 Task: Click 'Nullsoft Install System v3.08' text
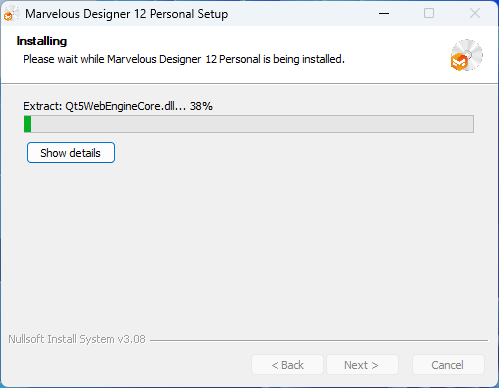coord(77,339)
